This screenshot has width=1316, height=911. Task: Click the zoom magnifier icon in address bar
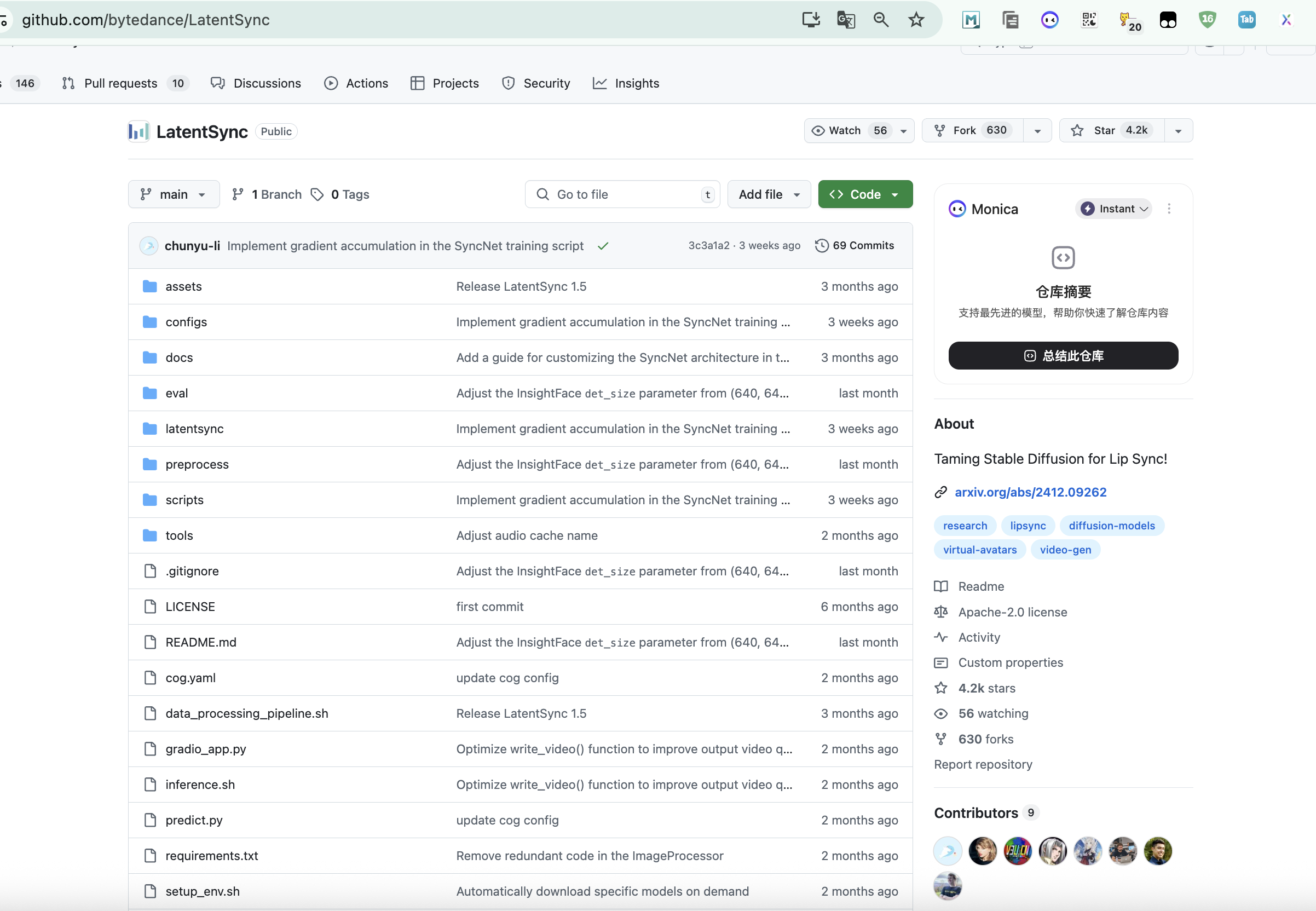pyautogui.click(x=881, y=20)
